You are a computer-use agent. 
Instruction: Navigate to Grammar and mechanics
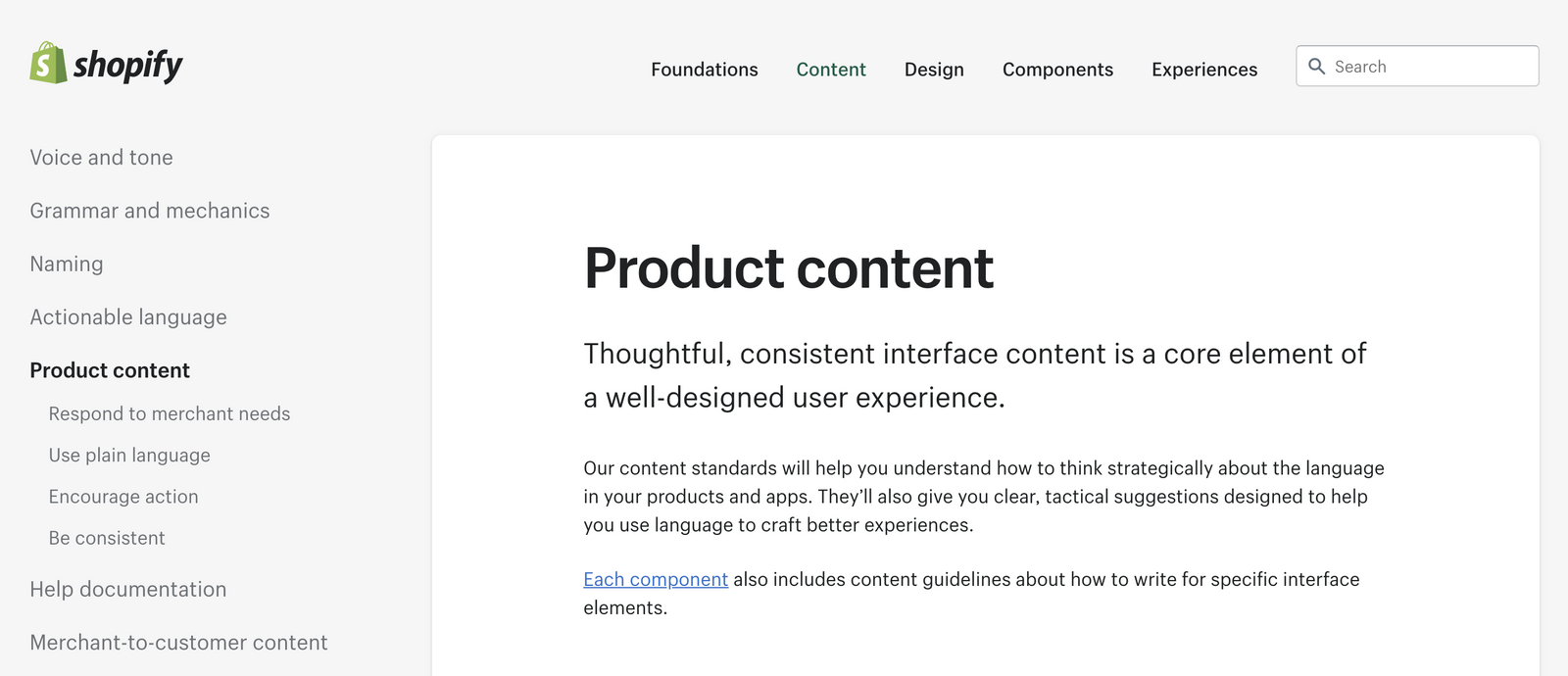click(149, 211)
